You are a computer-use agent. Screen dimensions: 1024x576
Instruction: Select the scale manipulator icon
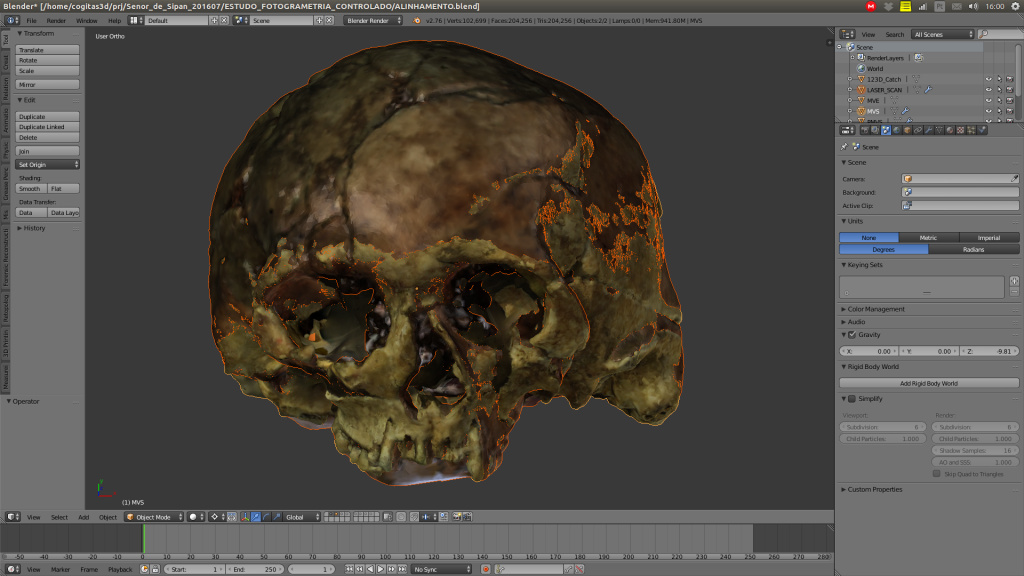pyautogui.click(x=277, y=517)
